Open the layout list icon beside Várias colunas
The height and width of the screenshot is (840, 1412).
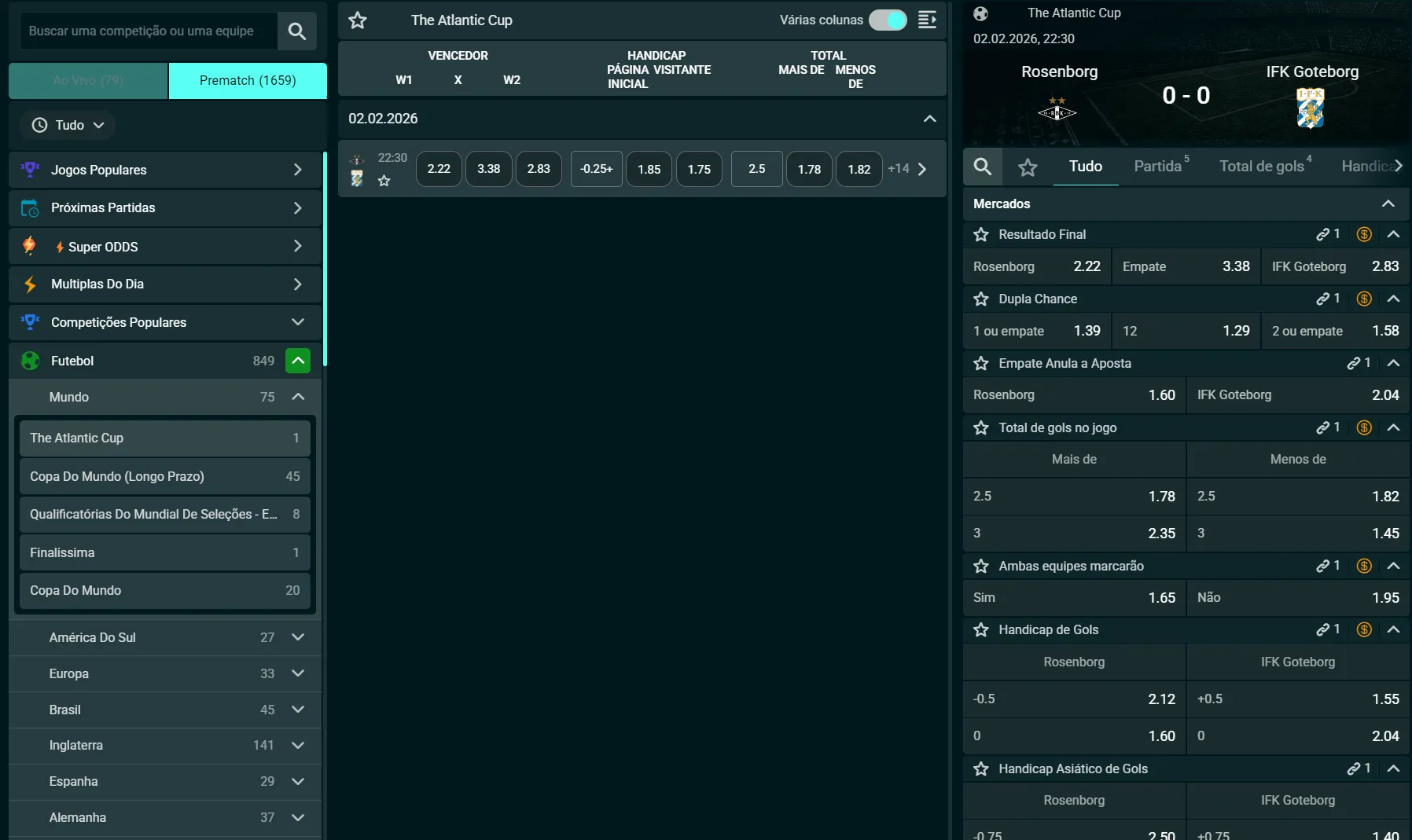(928, 20)
